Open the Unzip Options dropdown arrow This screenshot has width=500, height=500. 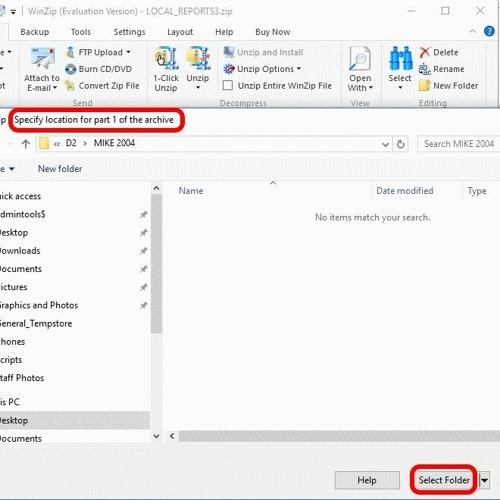pos(299,68)
